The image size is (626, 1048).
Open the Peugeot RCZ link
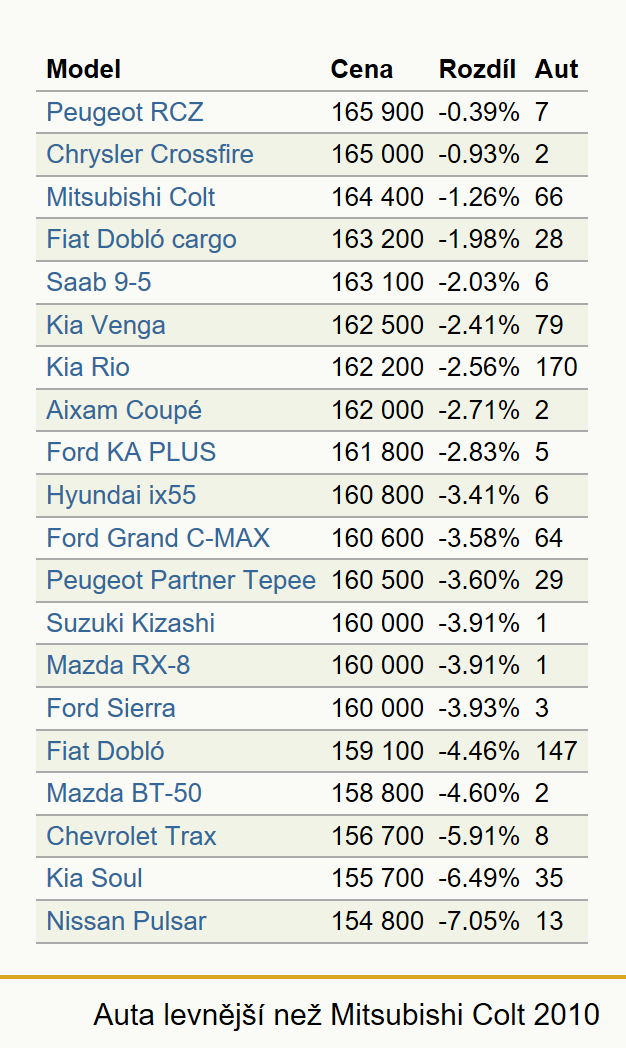(x=125, y=112)
